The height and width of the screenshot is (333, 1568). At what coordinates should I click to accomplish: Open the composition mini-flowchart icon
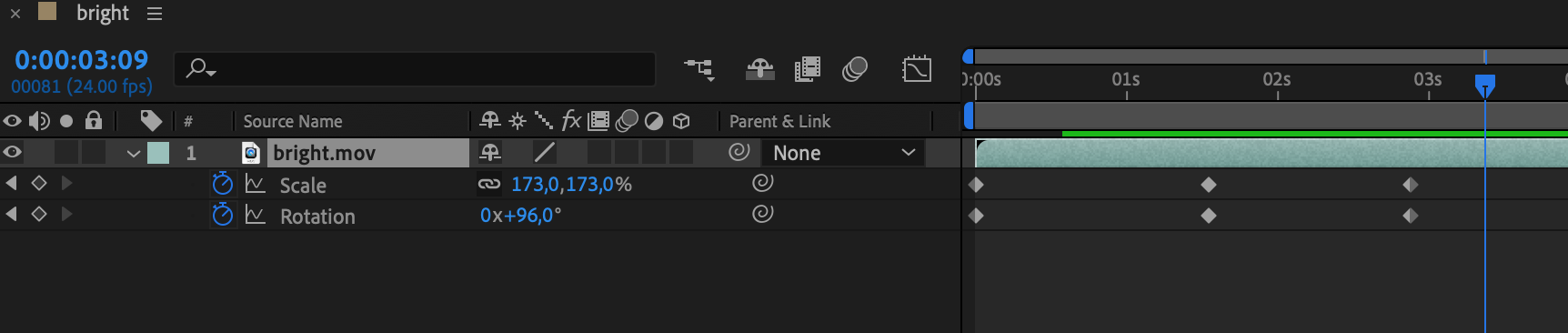pos(699,68)
